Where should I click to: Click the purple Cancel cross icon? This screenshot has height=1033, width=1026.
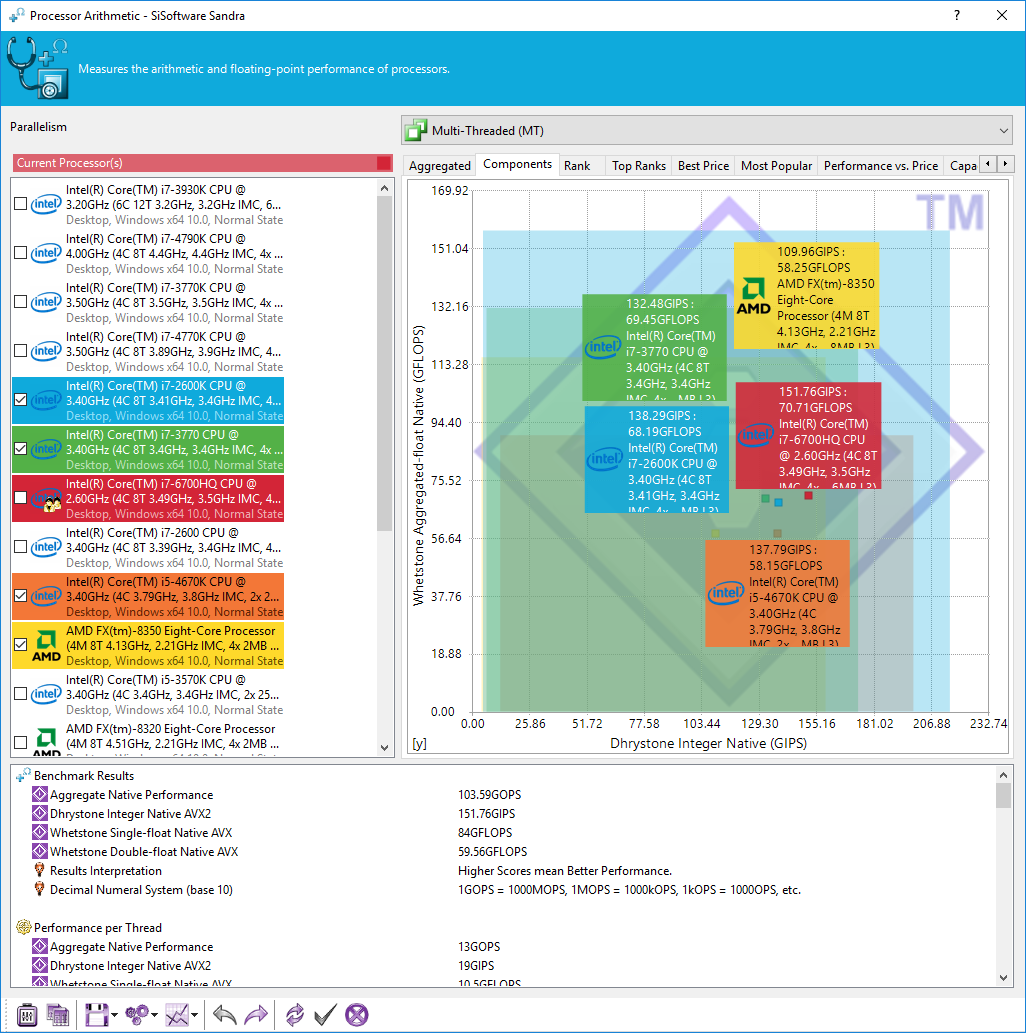coord(356,1015)
